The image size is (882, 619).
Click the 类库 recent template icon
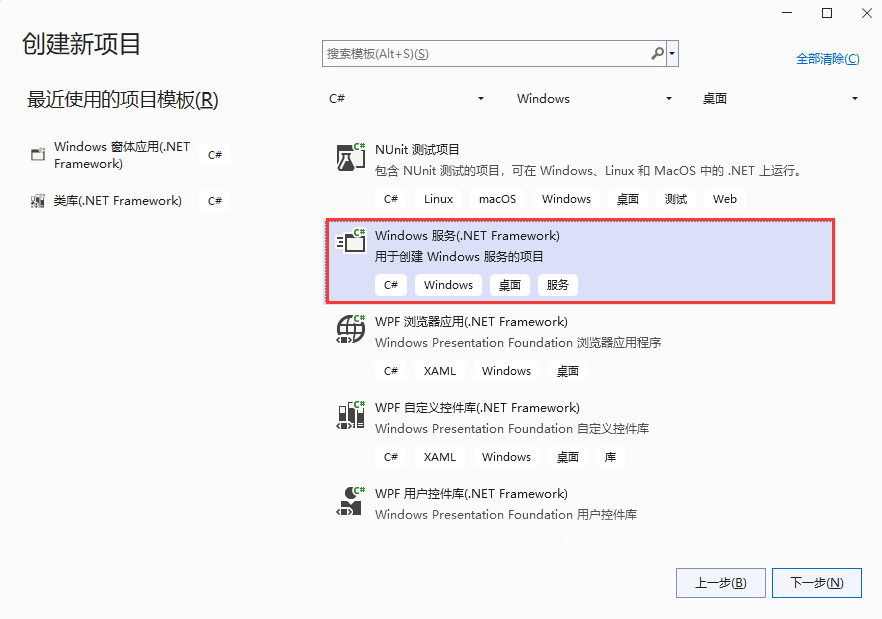[38, 201]
